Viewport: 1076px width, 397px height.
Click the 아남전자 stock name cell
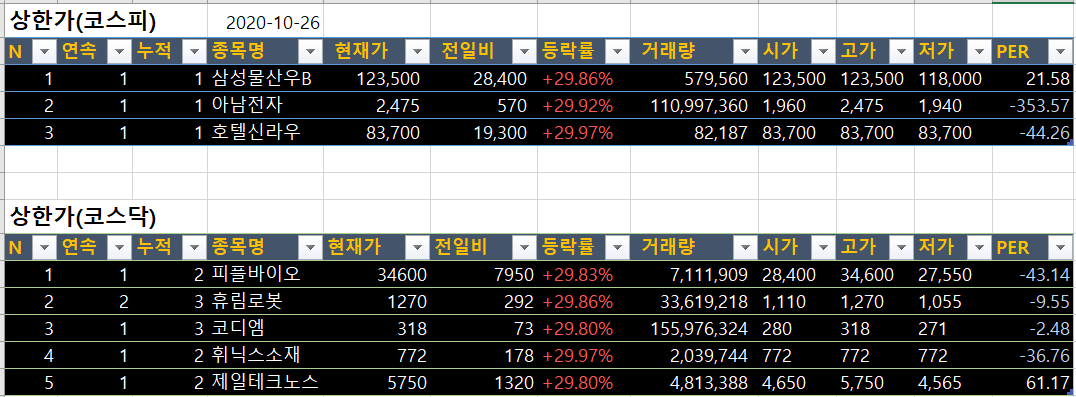coord(266,106)
